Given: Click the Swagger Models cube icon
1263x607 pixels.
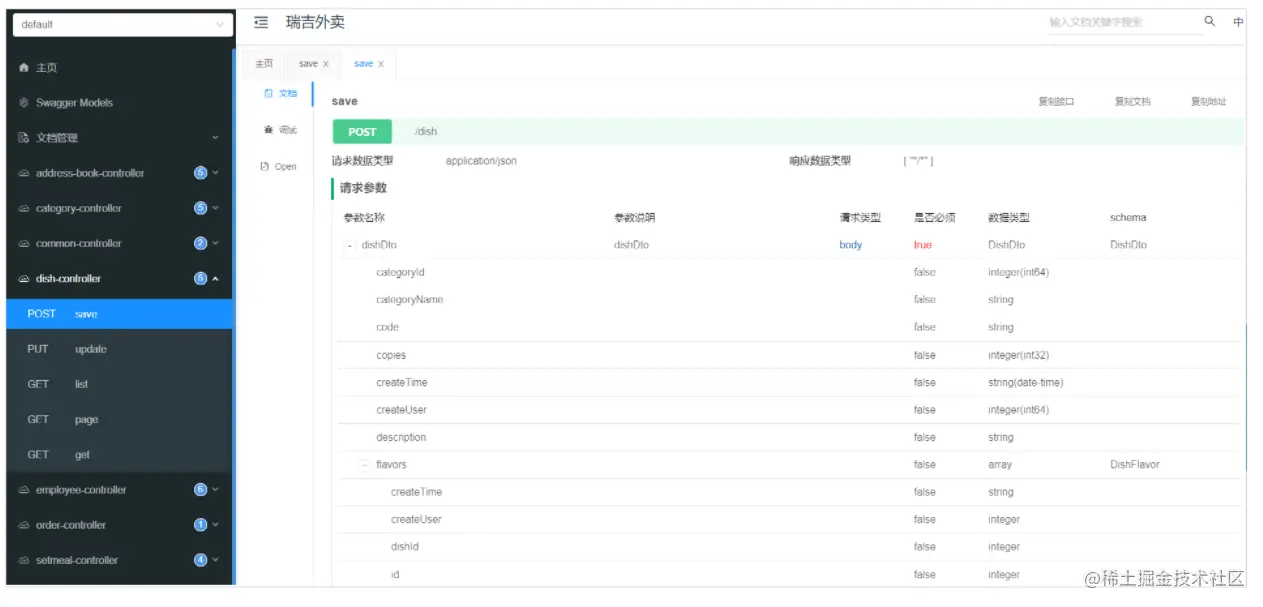Looking at the screenshot, I should tap(24, 102).
